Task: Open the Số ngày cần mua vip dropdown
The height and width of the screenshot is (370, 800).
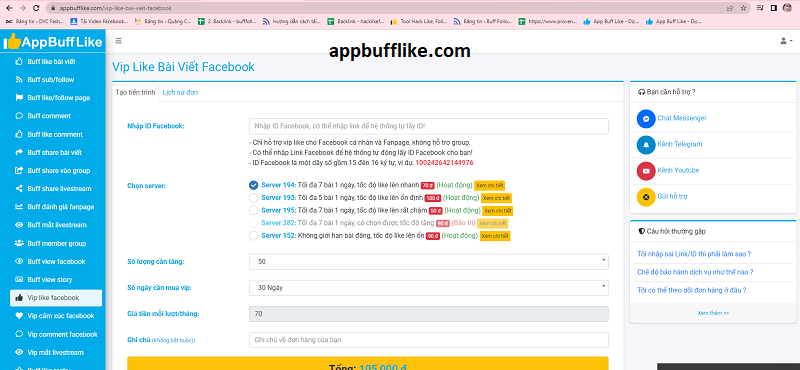Action: pyautogui.click(x=429, y=288)
